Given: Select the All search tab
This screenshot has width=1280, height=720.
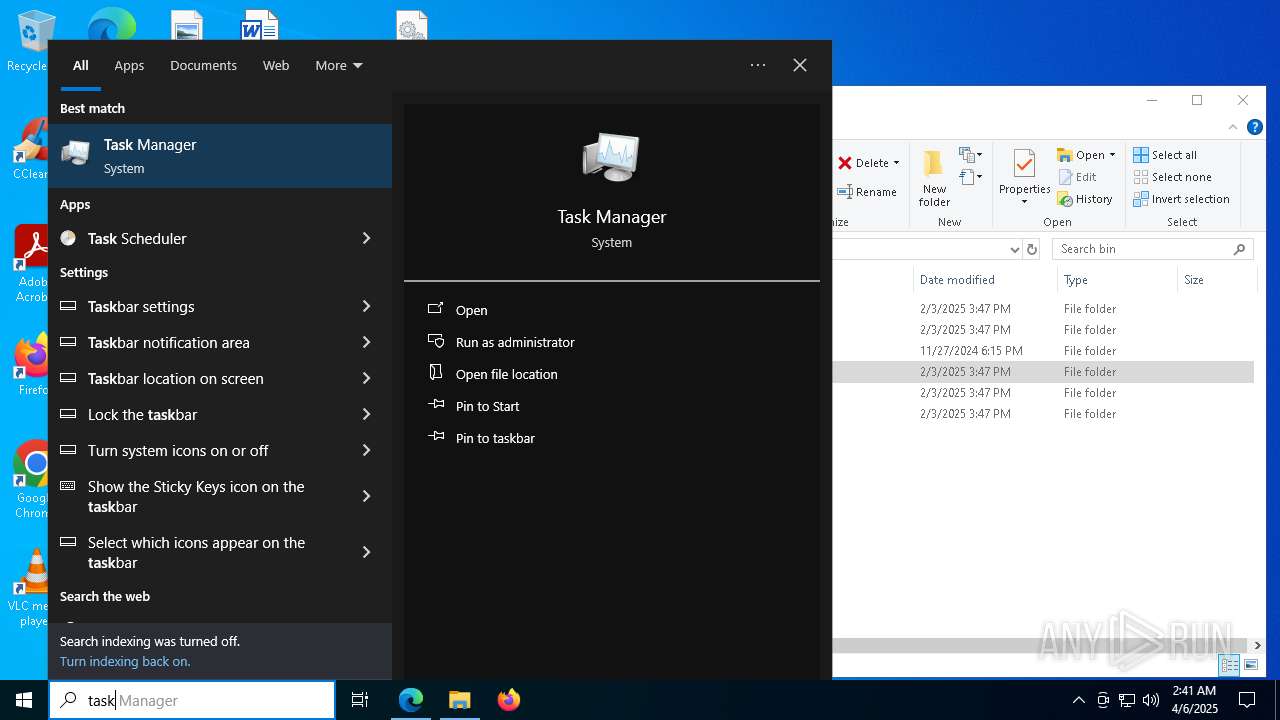Looking at the screenshot, I should pos(81,65).
